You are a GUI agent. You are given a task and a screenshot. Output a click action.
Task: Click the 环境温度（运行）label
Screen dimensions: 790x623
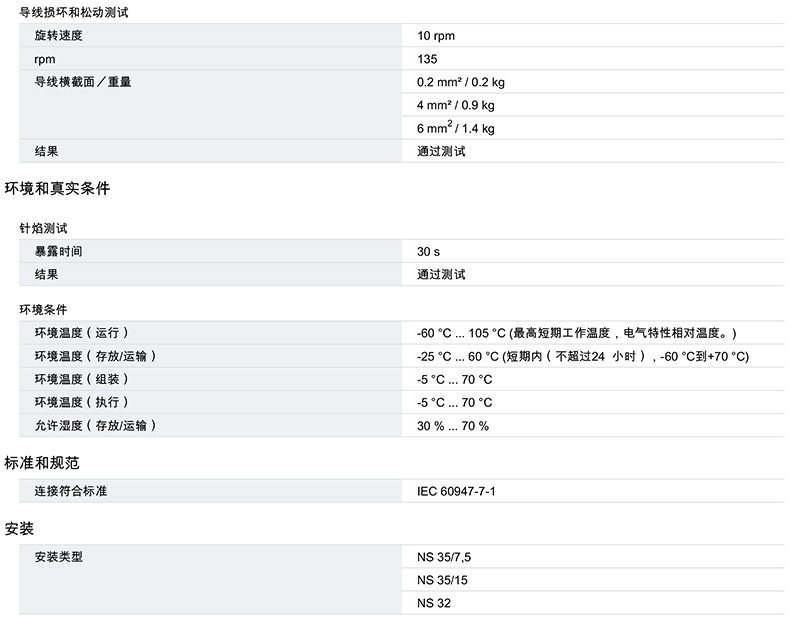coord(82,333)
